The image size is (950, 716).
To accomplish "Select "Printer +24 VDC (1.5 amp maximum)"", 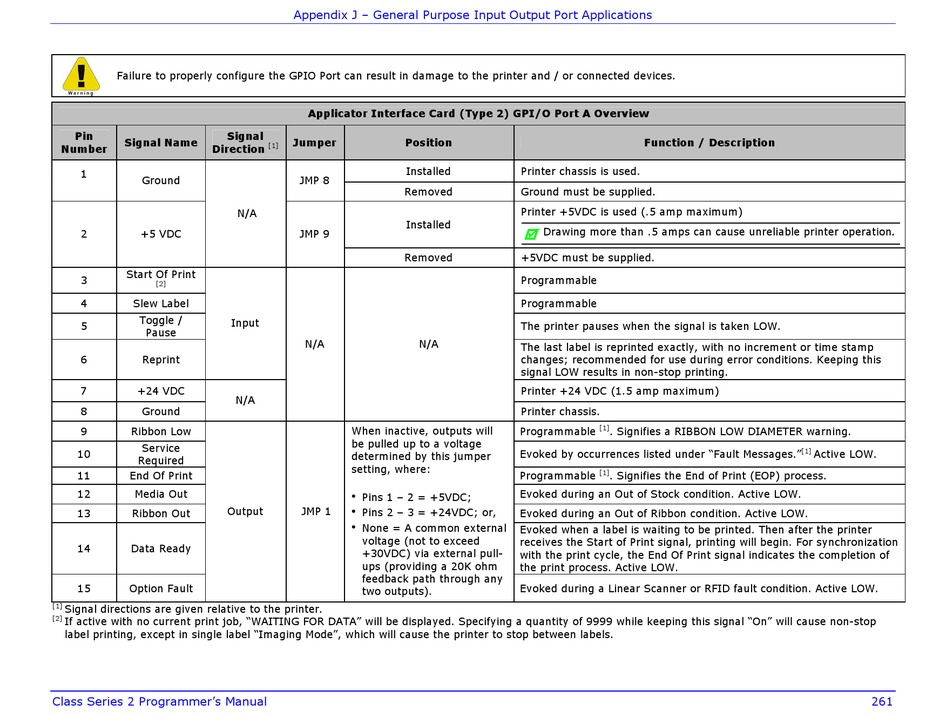I will [x=619, y=391].
